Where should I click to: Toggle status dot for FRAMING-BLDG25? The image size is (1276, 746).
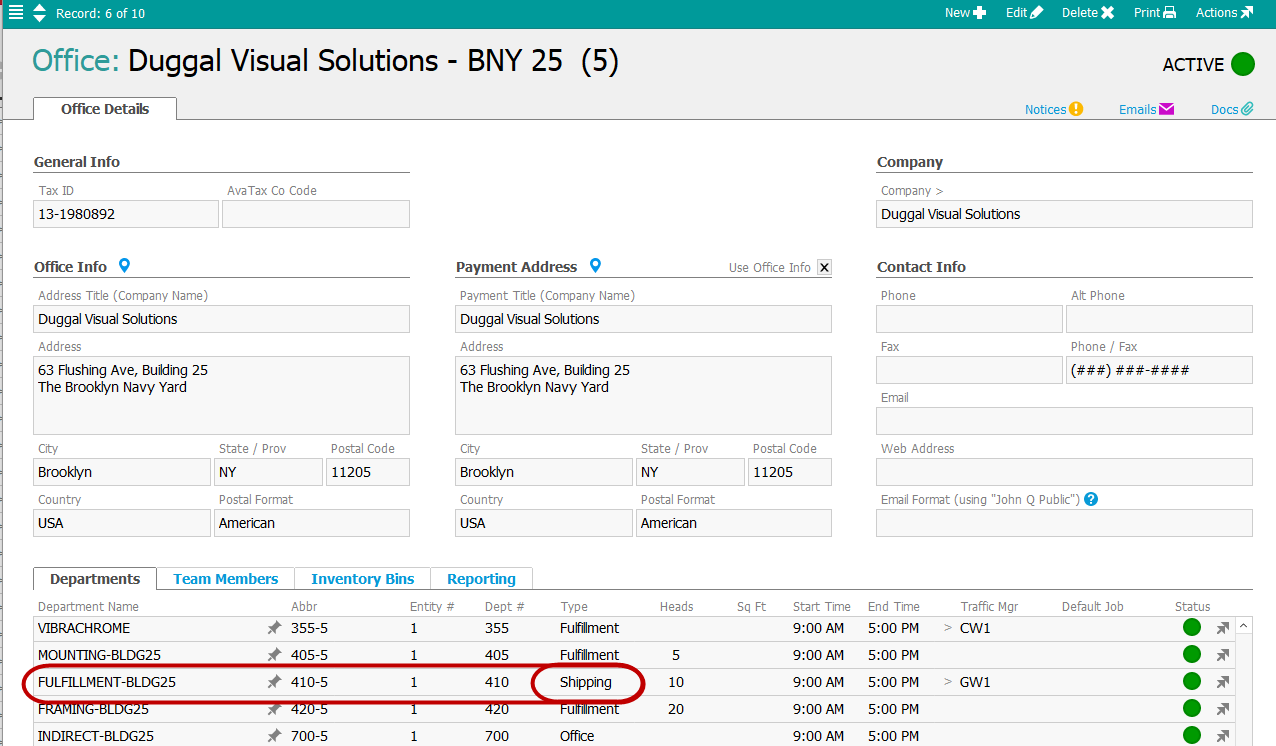pyautogui.click(x=1191, y=709)
